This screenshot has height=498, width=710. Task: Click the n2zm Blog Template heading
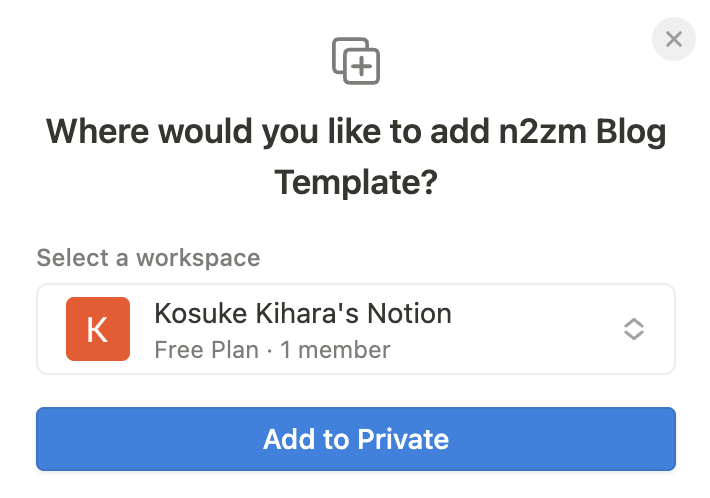(x=356, y=157)
